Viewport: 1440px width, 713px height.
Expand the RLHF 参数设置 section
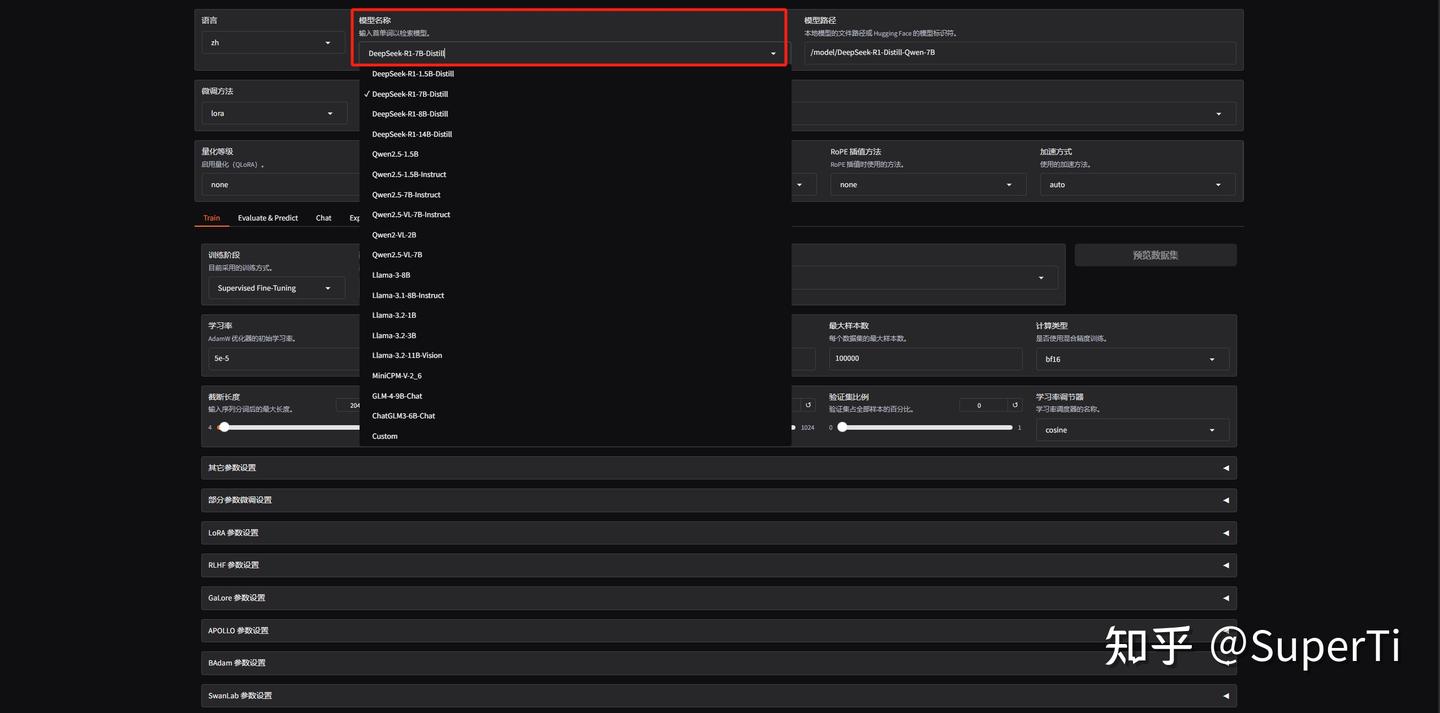[x=719, y=565]
